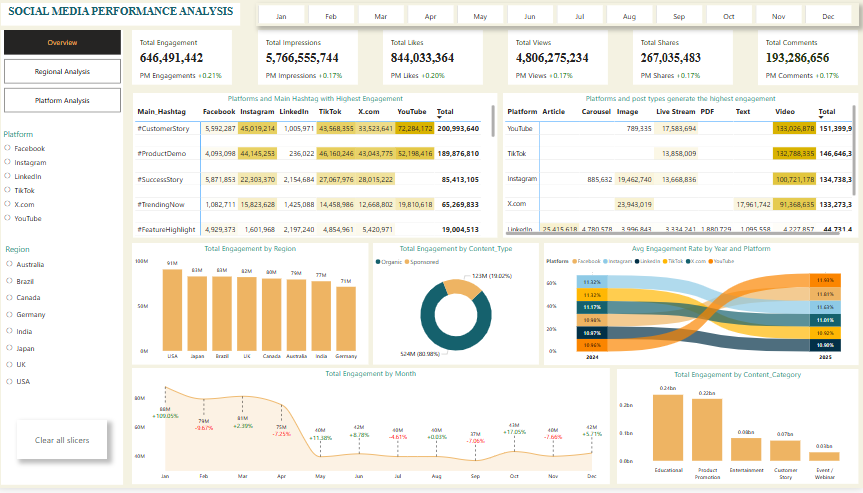Select Facebook platform radio option
Viewport: 863px width, 493px height.
click(8, 148)
